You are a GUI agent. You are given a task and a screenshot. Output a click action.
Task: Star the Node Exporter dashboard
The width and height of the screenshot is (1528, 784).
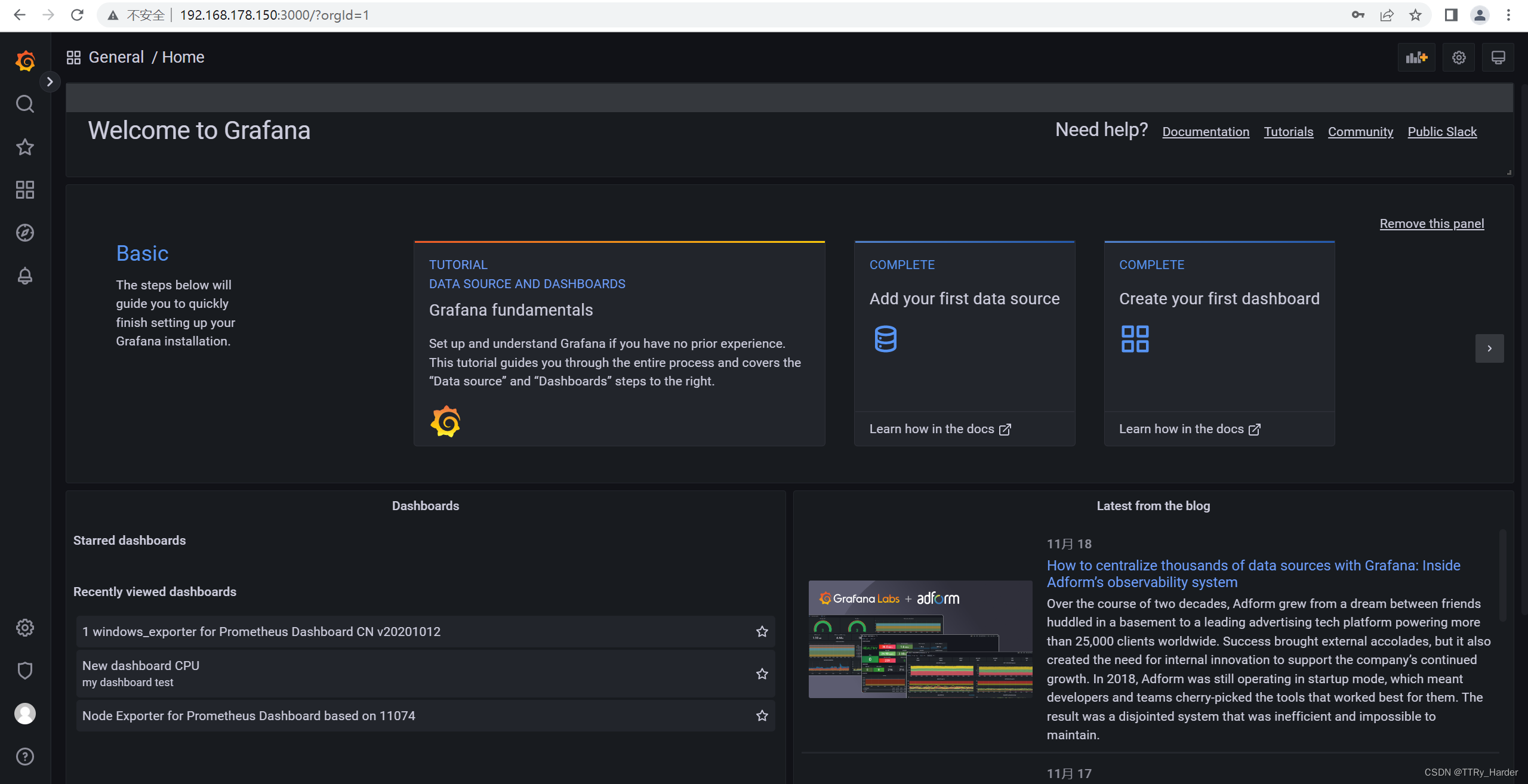(x=762, y=715)
